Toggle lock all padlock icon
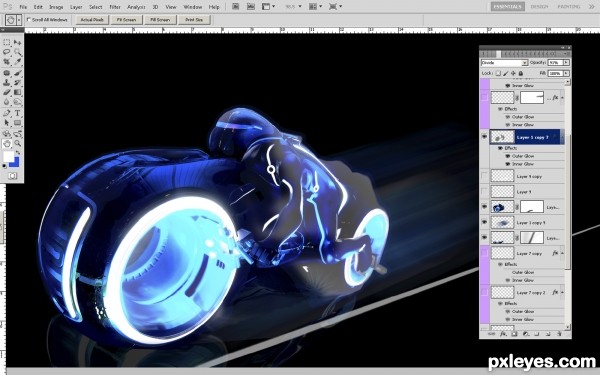Screen dimensions: 600x375 coord(520,73)
